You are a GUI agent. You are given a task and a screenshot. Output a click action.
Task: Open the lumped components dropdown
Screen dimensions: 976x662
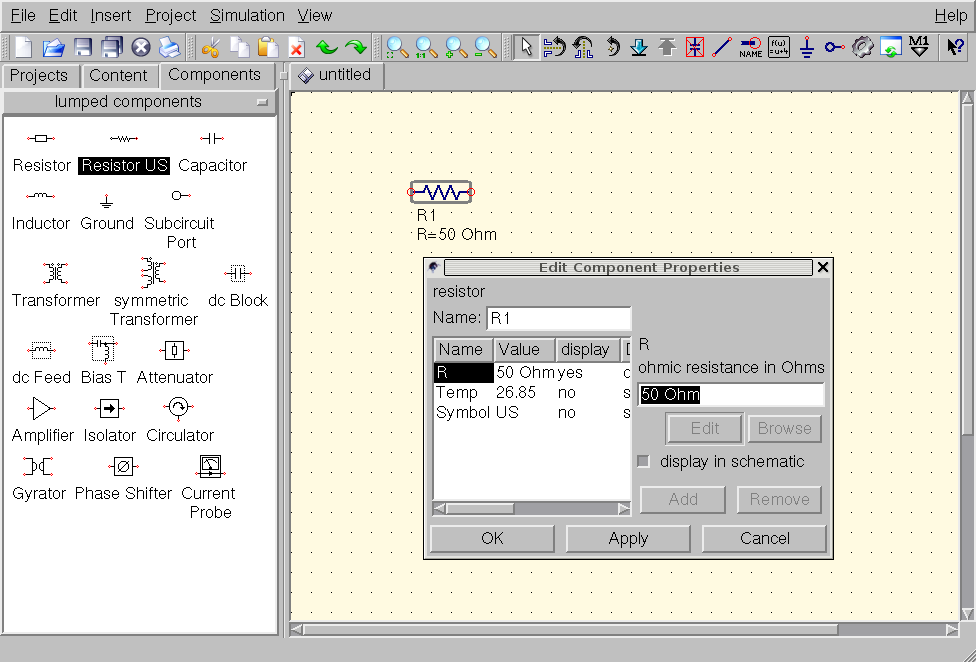tap(139, 102)
